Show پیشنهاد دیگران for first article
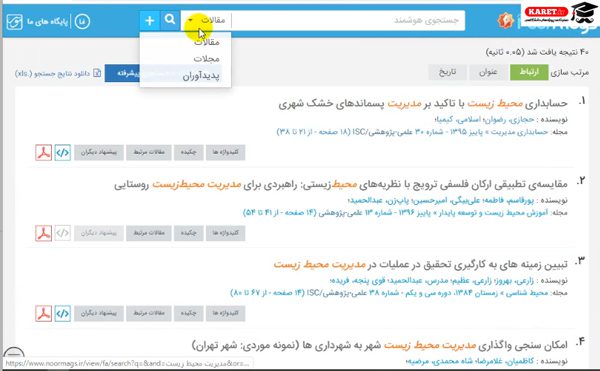 [99, 152]
